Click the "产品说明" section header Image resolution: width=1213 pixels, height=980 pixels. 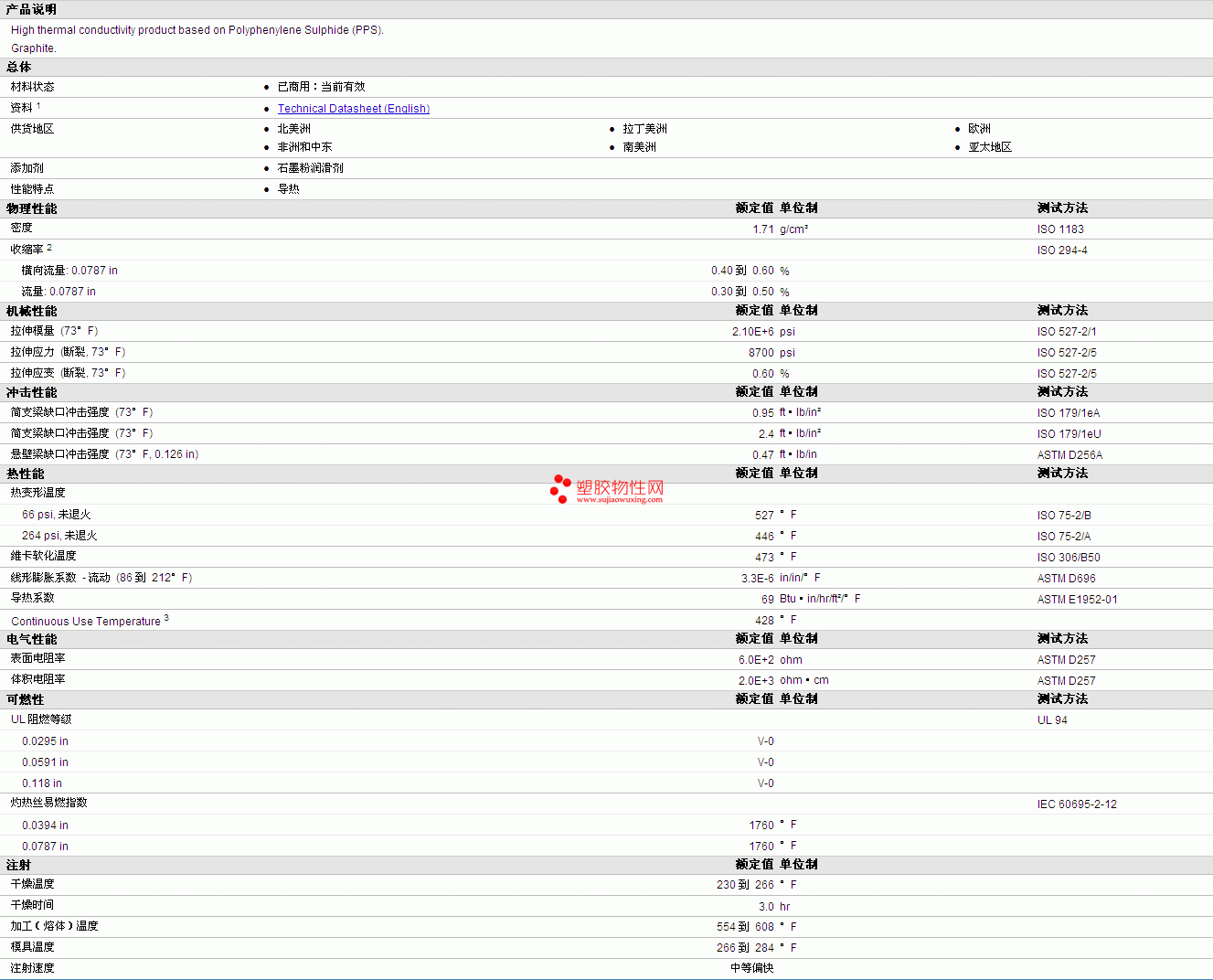tap(31, 9)
